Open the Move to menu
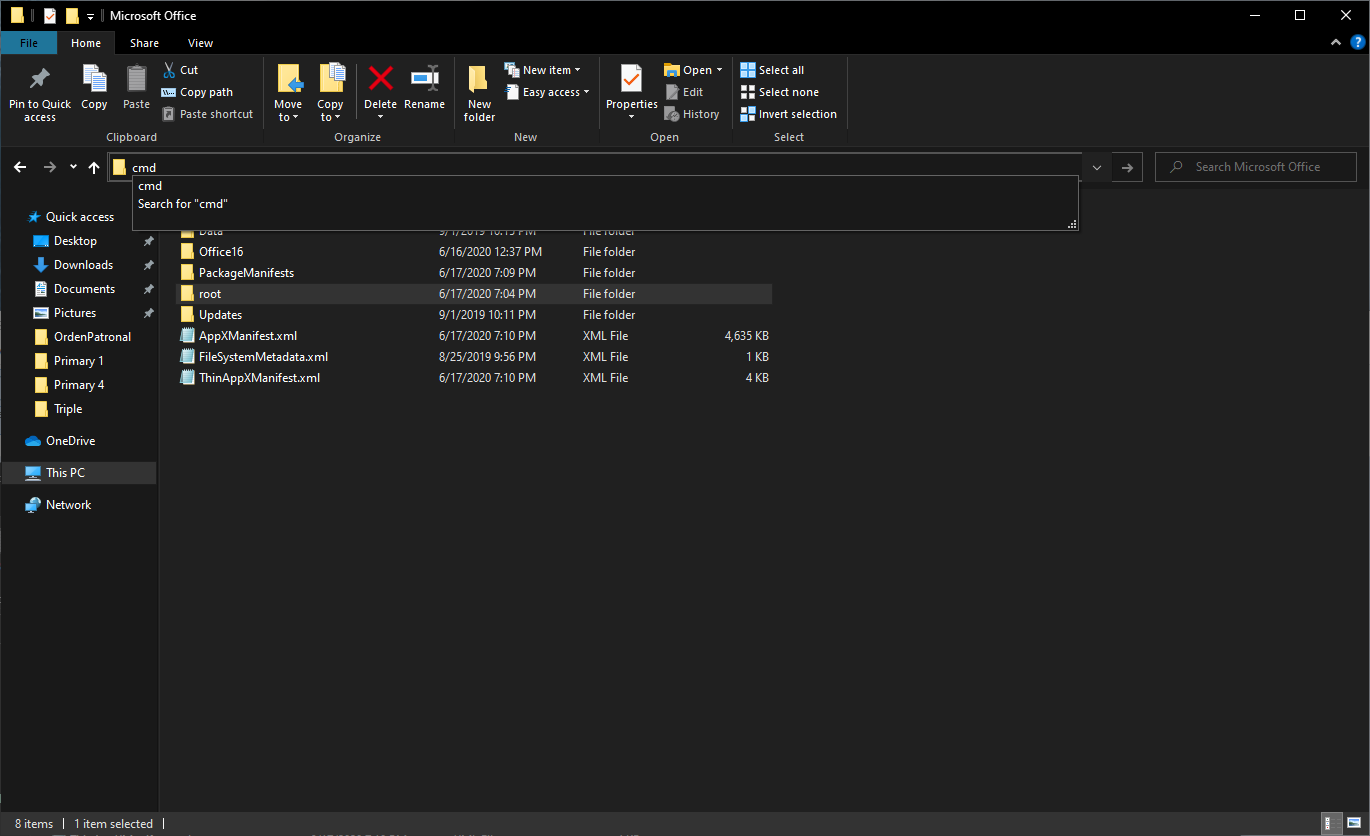The height and width of the screenshot is (836, 1370). (288, 93)
